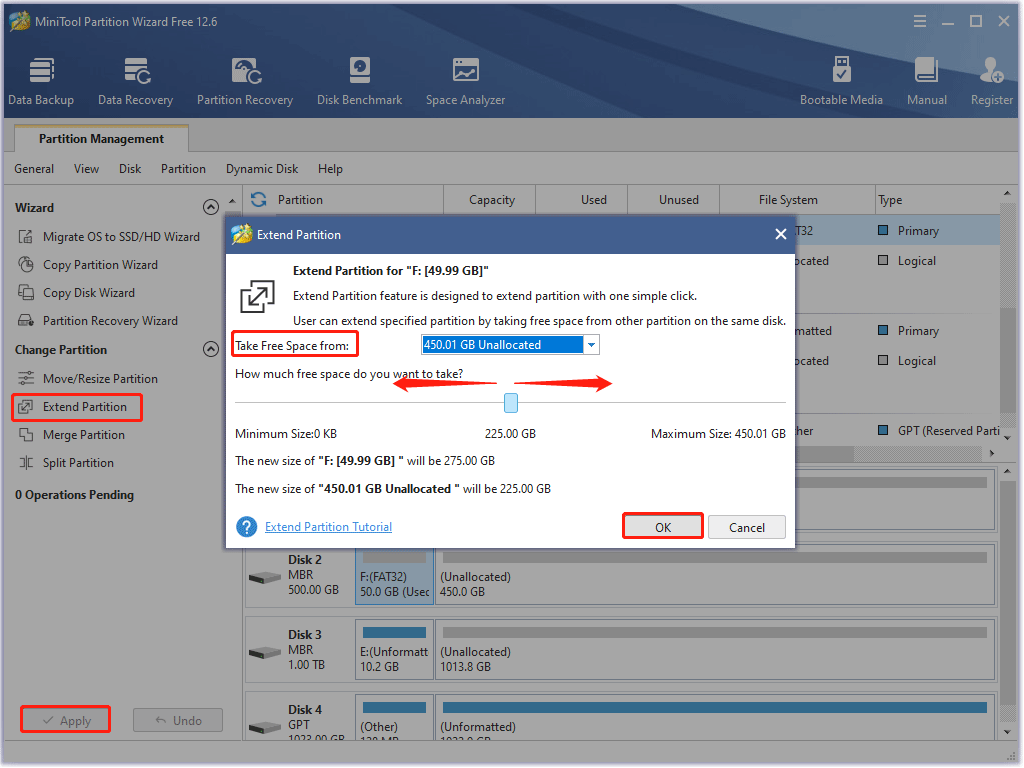Image resolution: width=1024 pixels, height=768 pixels.
Task: Select the F:(FAT32) partition on Disk 2
Action: [x=394, y=577]
